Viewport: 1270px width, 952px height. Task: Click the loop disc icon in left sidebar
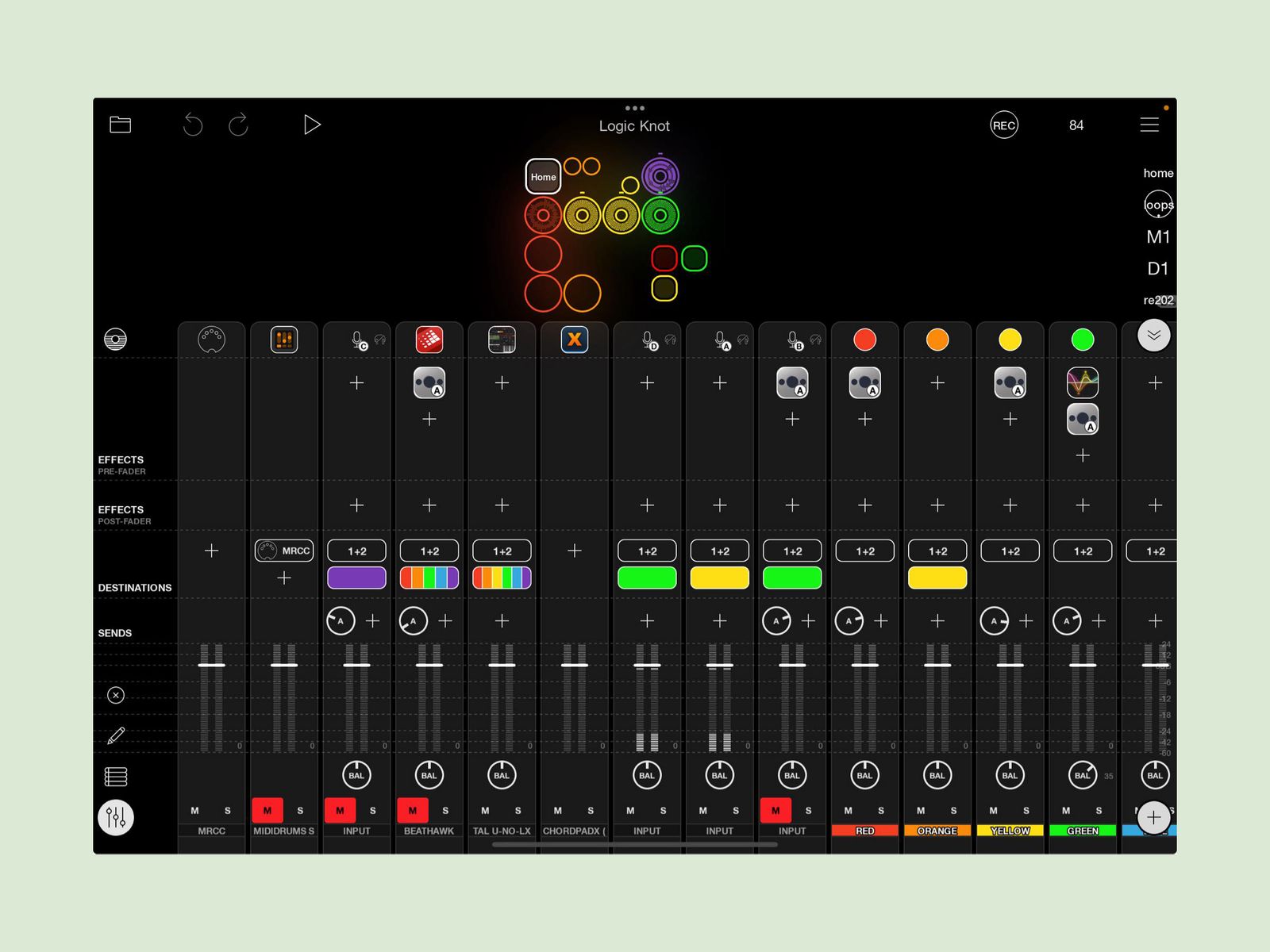(x=116, y=340)
